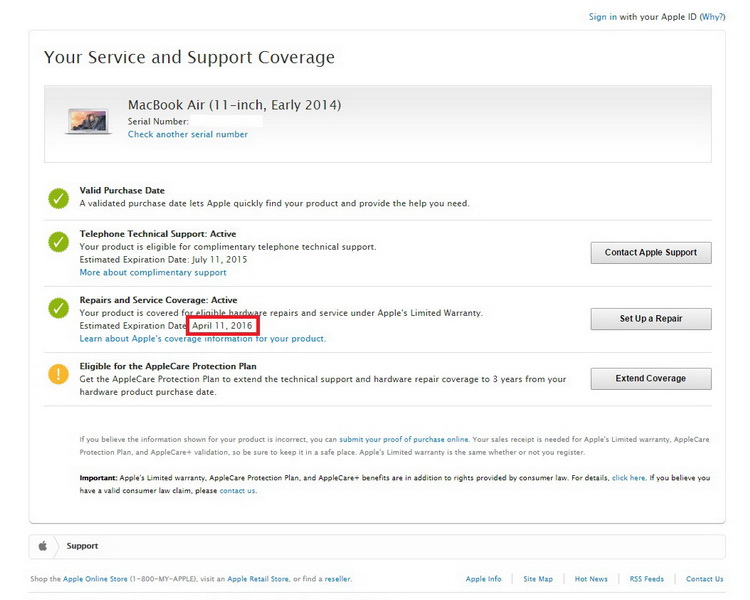Click green checkmark beside Repairs and Service Coverage

pyautogui.click(x=59, y=308)
